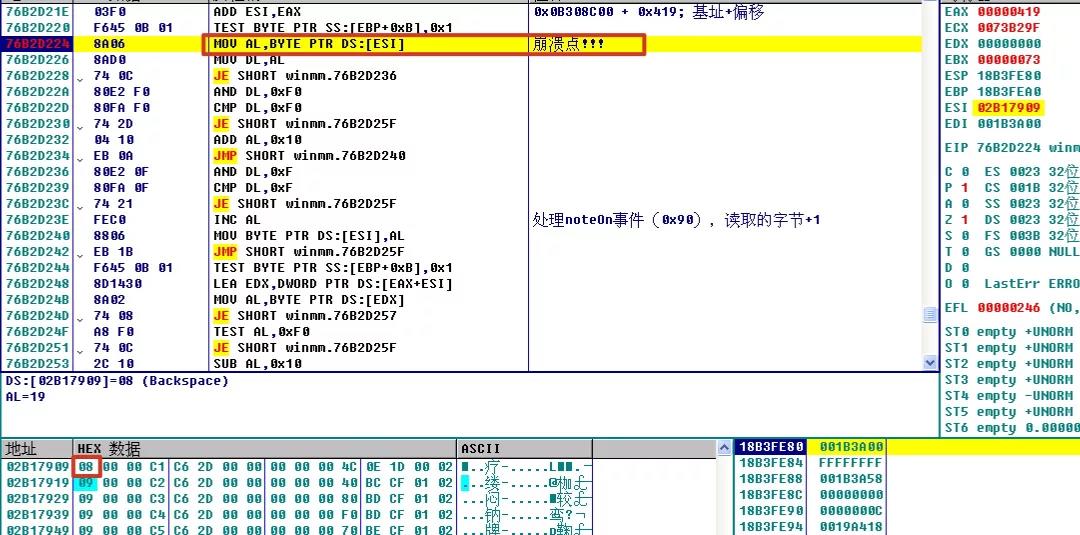Image resolution: width=1080 pixels, height=535 pixels.
Task: Select the AND DL,0xF0 instruction
Action: click(x=258, y=92)
